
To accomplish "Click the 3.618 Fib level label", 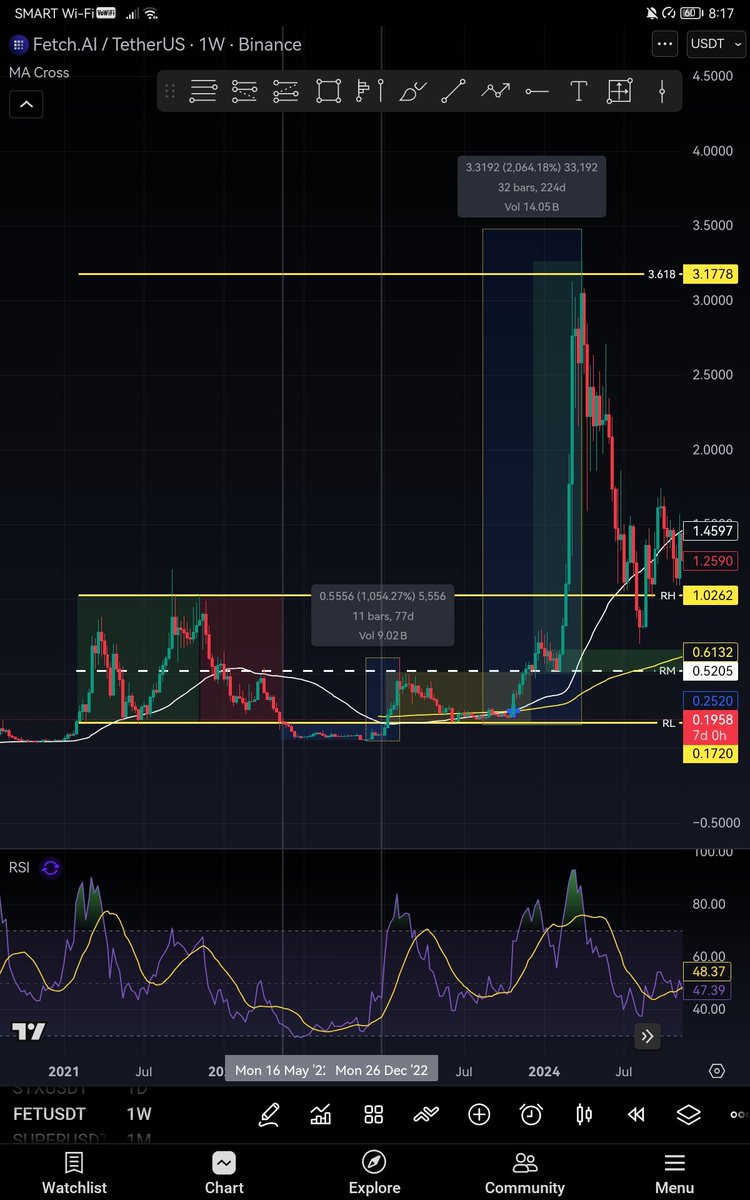I will coord(662,273).
